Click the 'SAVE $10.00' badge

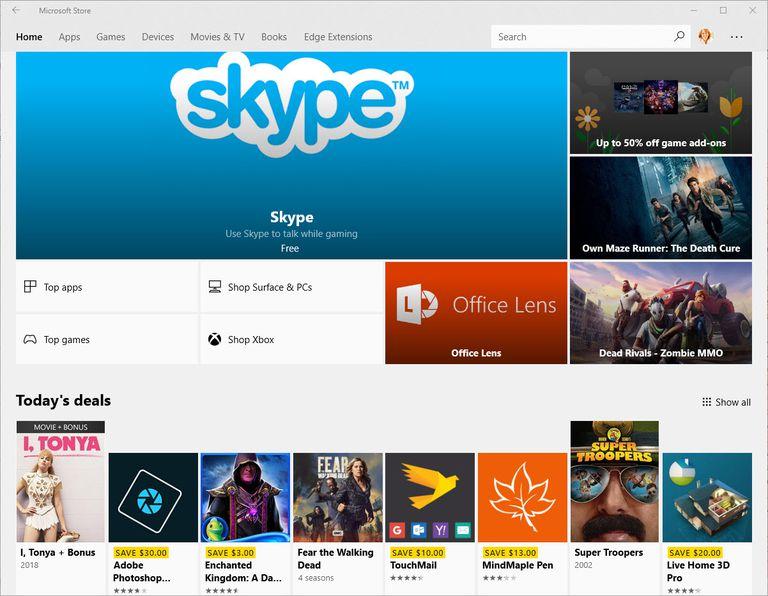417,552
